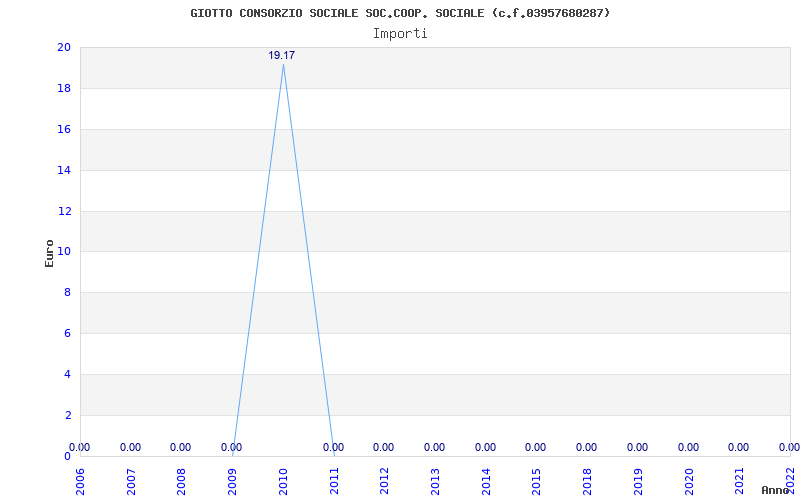
Task: Click the 0.00 data label for 2009
Action: click(x=232, y=447)
